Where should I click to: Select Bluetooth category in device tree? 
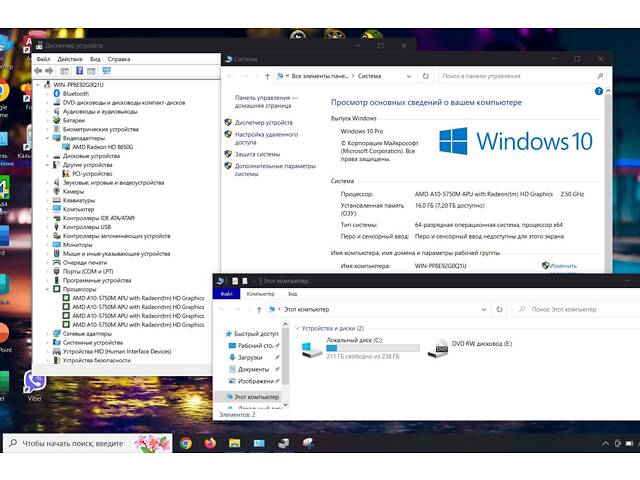(76, 94)
